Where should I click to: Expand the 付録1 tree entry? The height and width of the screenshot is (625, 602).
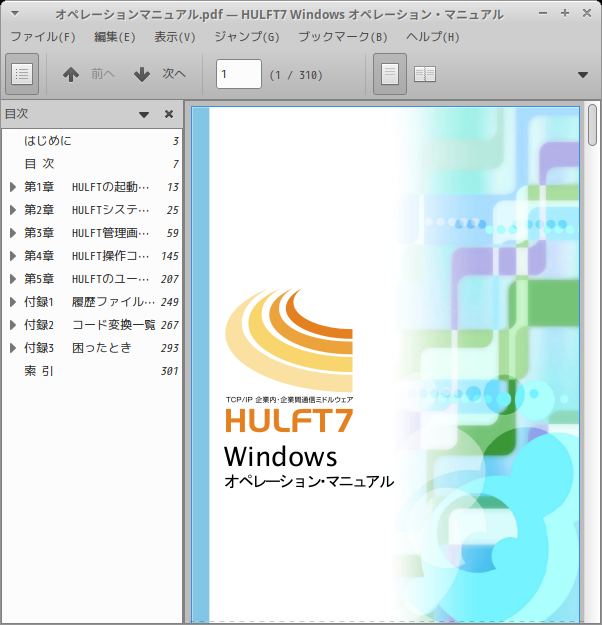13,302
